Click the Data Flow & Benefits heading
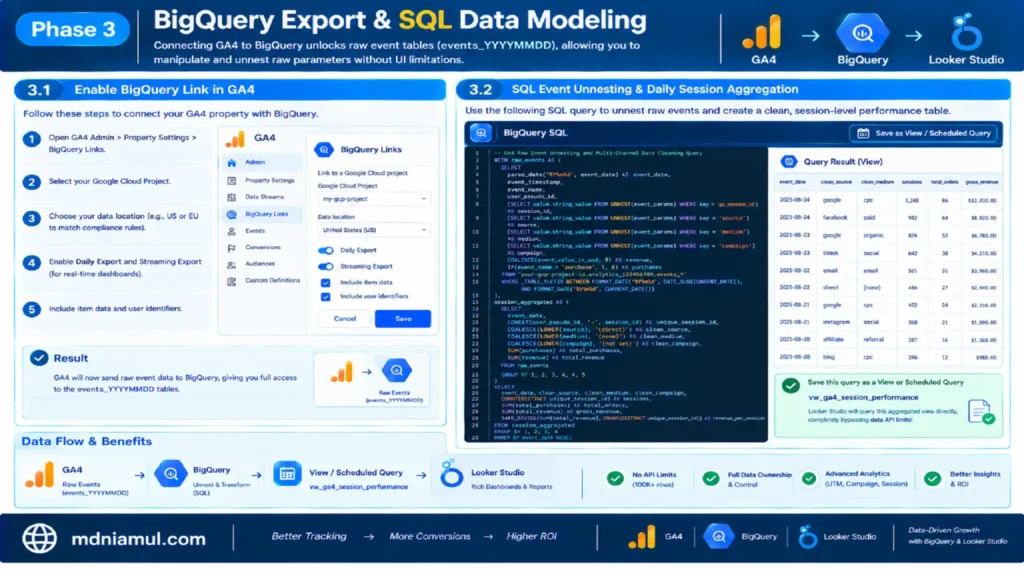 (x=86, y=441)
